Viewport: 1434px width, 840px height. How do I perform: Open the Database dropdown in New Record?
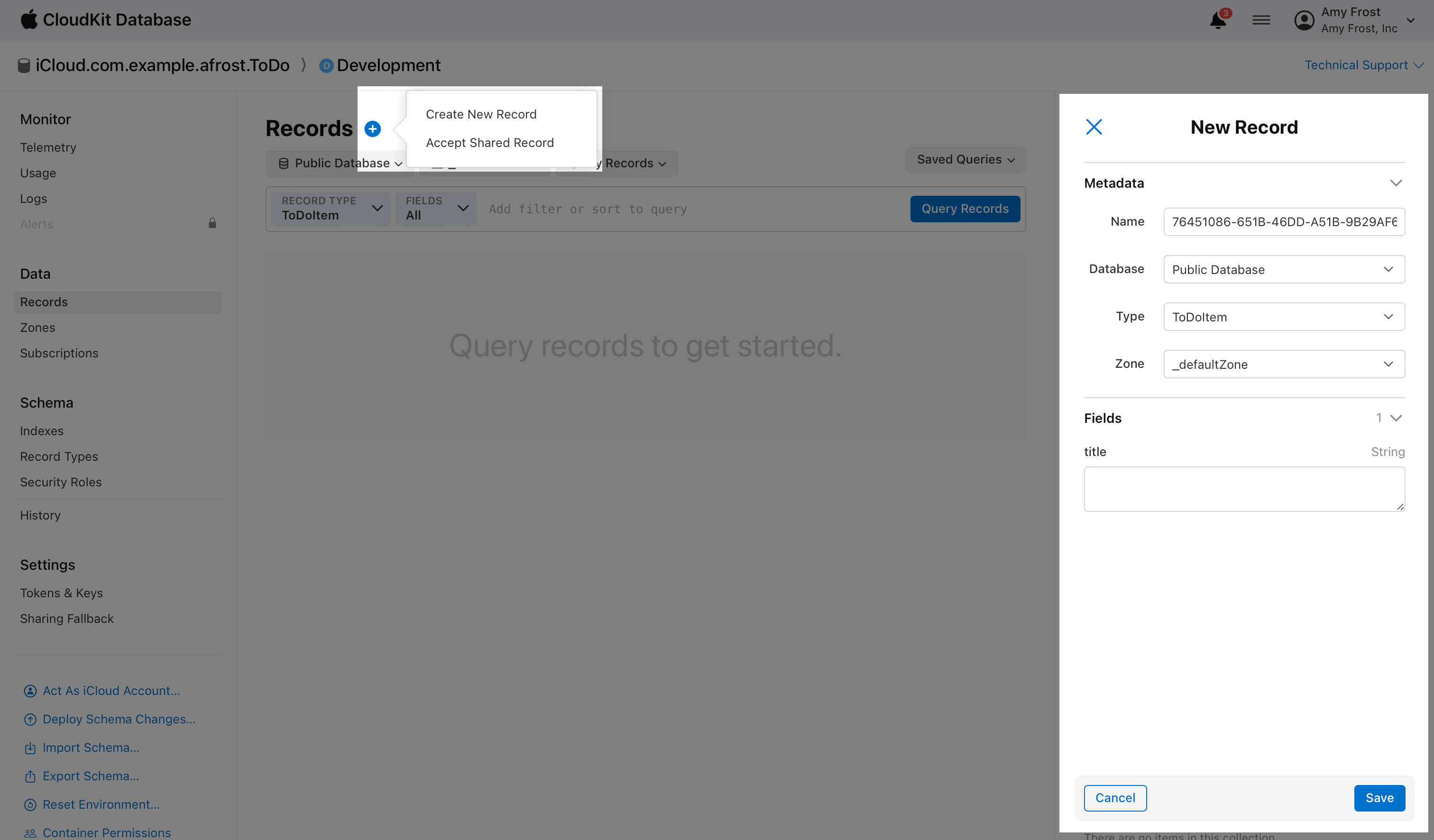(x=1284, y=270)
